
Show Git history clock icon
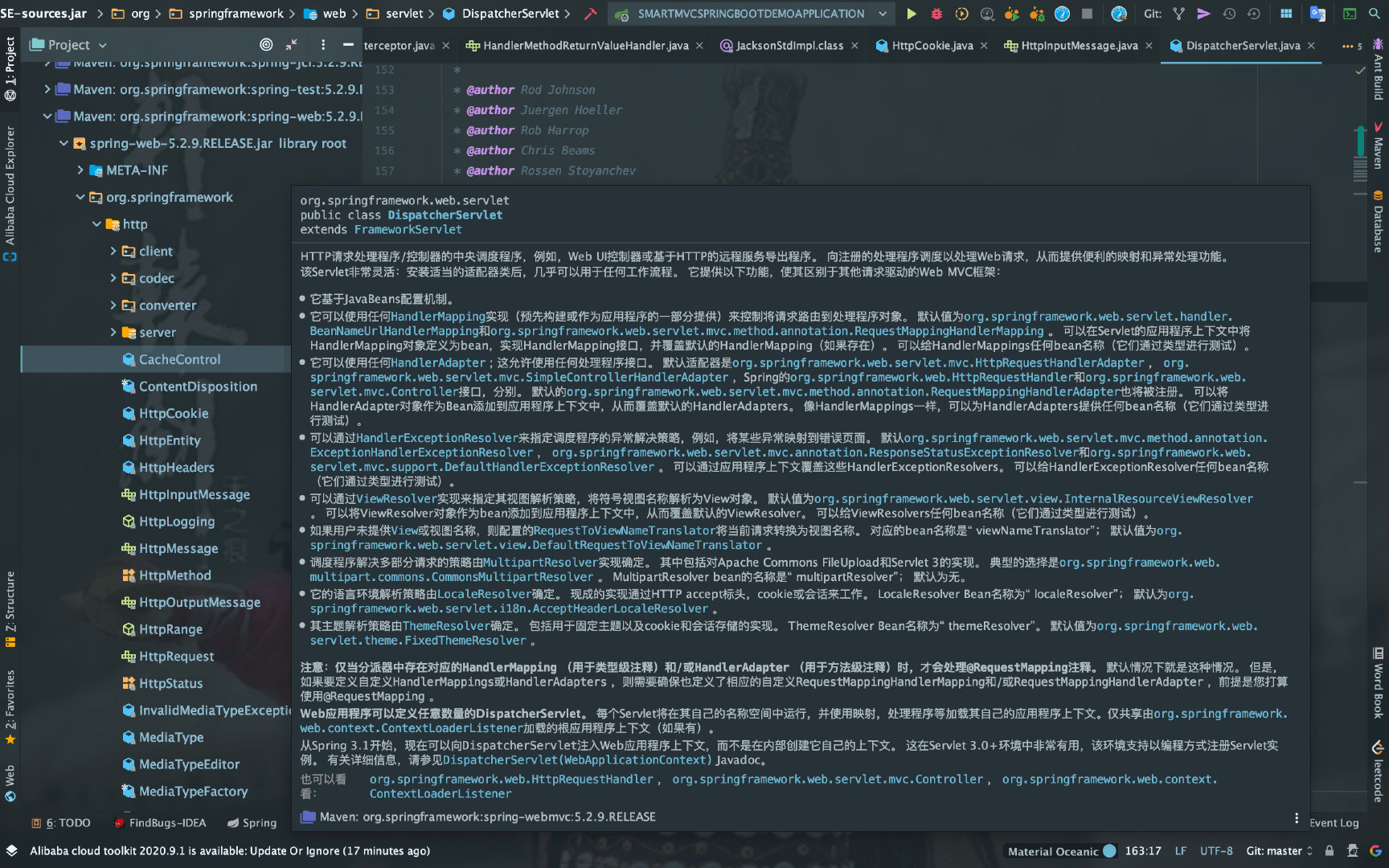pos(1229,14)
